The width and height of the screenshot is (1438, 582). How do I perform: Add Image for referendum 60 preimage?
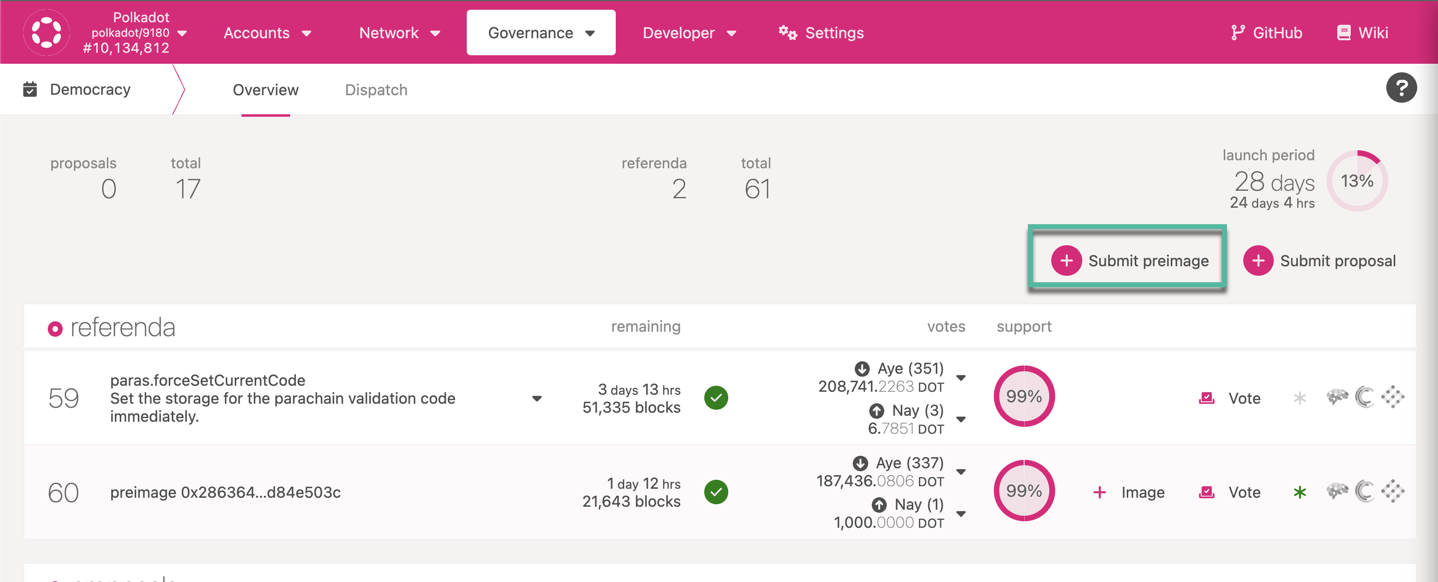tap(1129, 492)
